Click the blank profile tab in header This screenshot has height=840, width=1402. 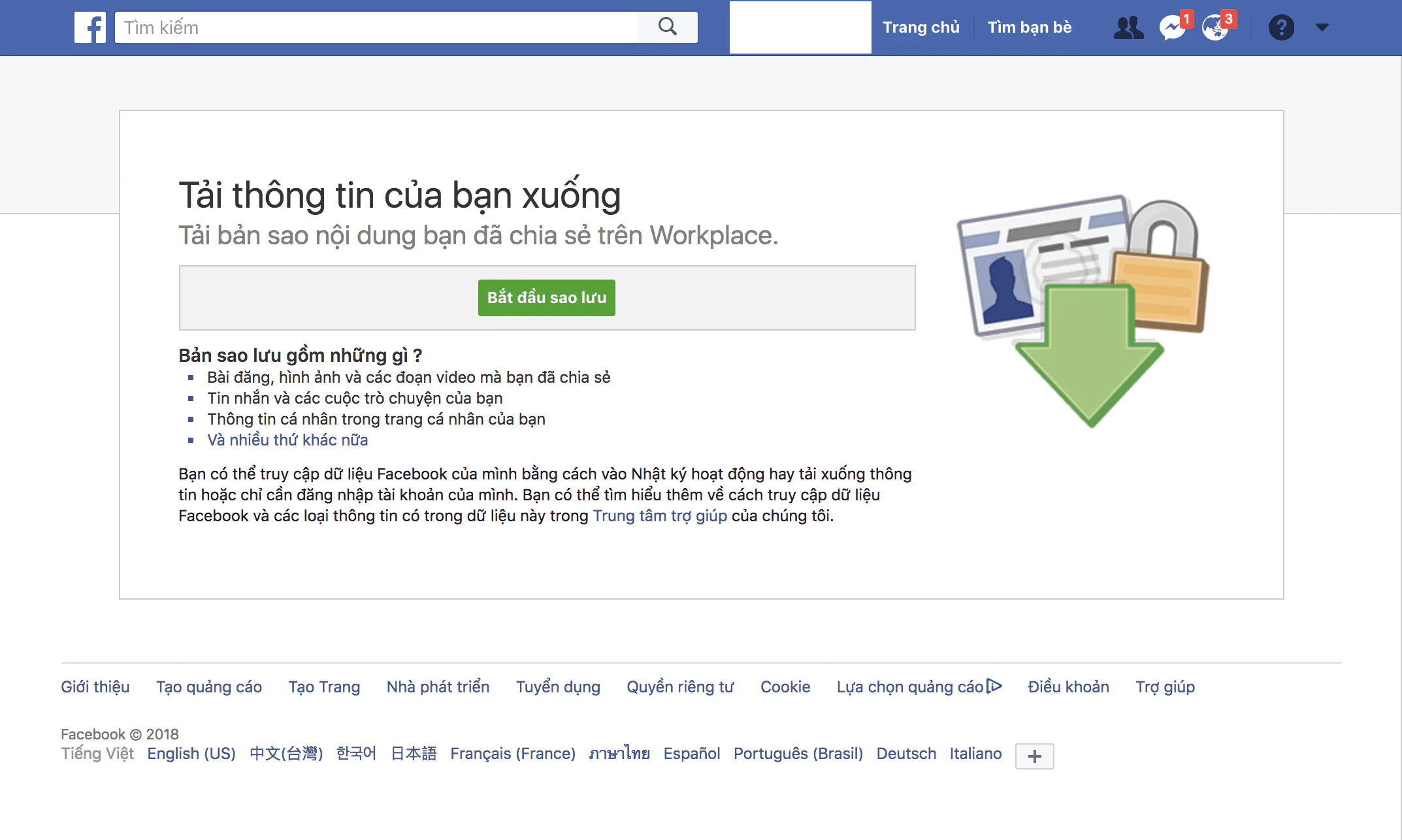pos(800,27)
